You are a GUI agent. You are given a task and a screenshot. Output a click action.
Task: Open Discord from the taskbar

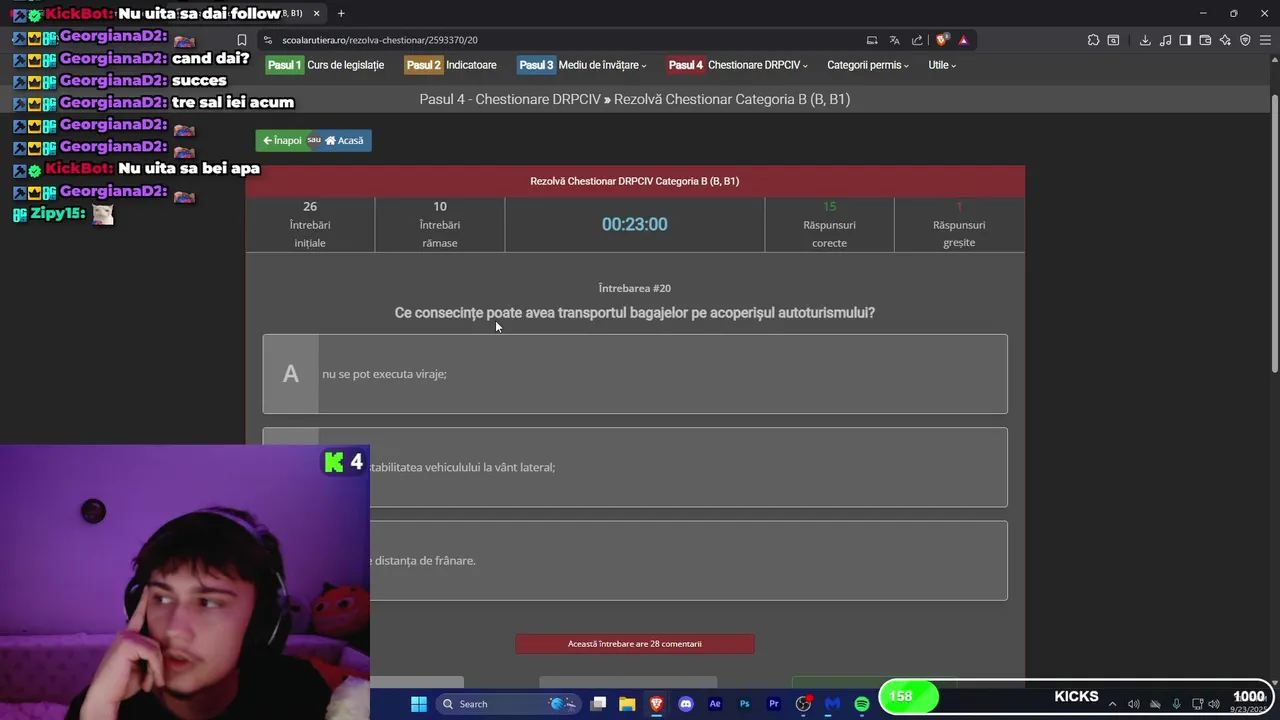point(686,704)
